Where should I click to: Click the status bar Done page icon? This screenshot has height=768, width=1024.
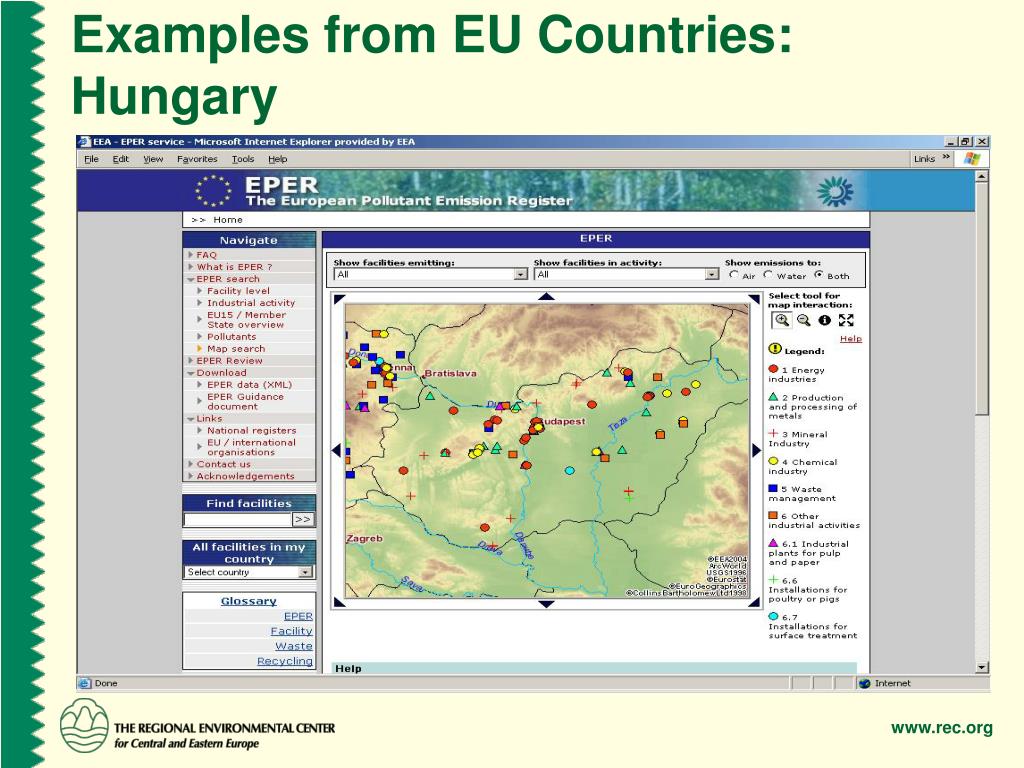point(84,683)
